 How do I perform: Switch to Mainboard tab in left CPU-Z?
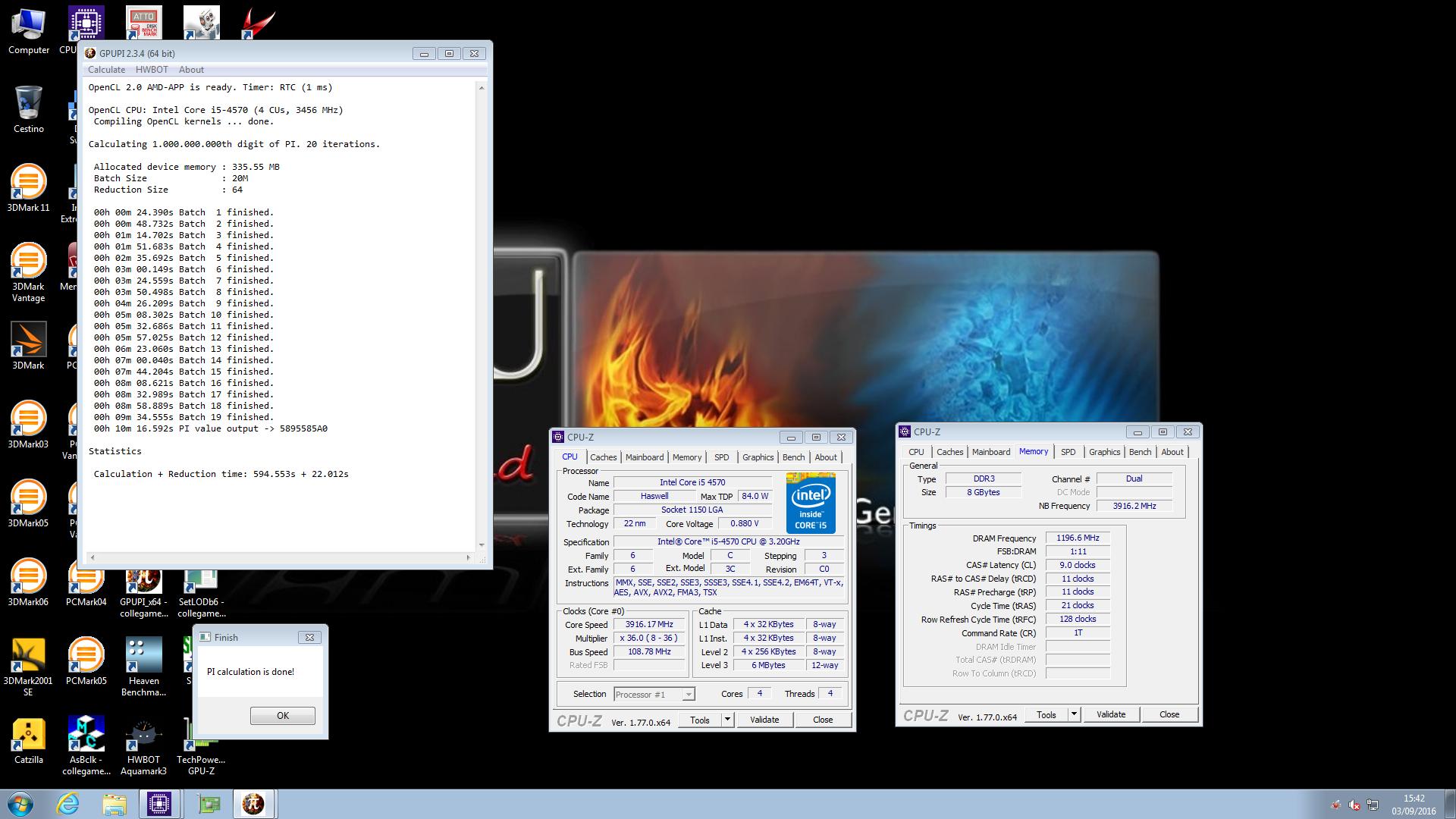coord(645,457)
